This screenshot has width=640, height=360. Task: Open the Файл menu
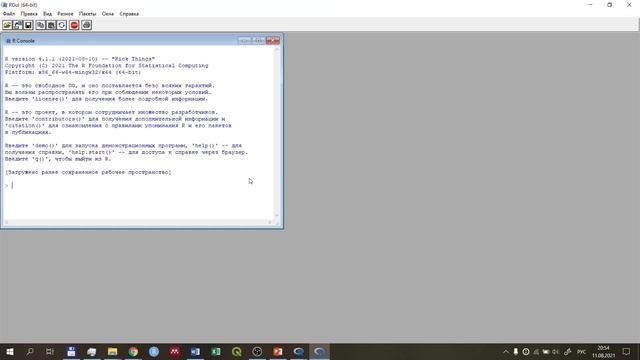9,14
